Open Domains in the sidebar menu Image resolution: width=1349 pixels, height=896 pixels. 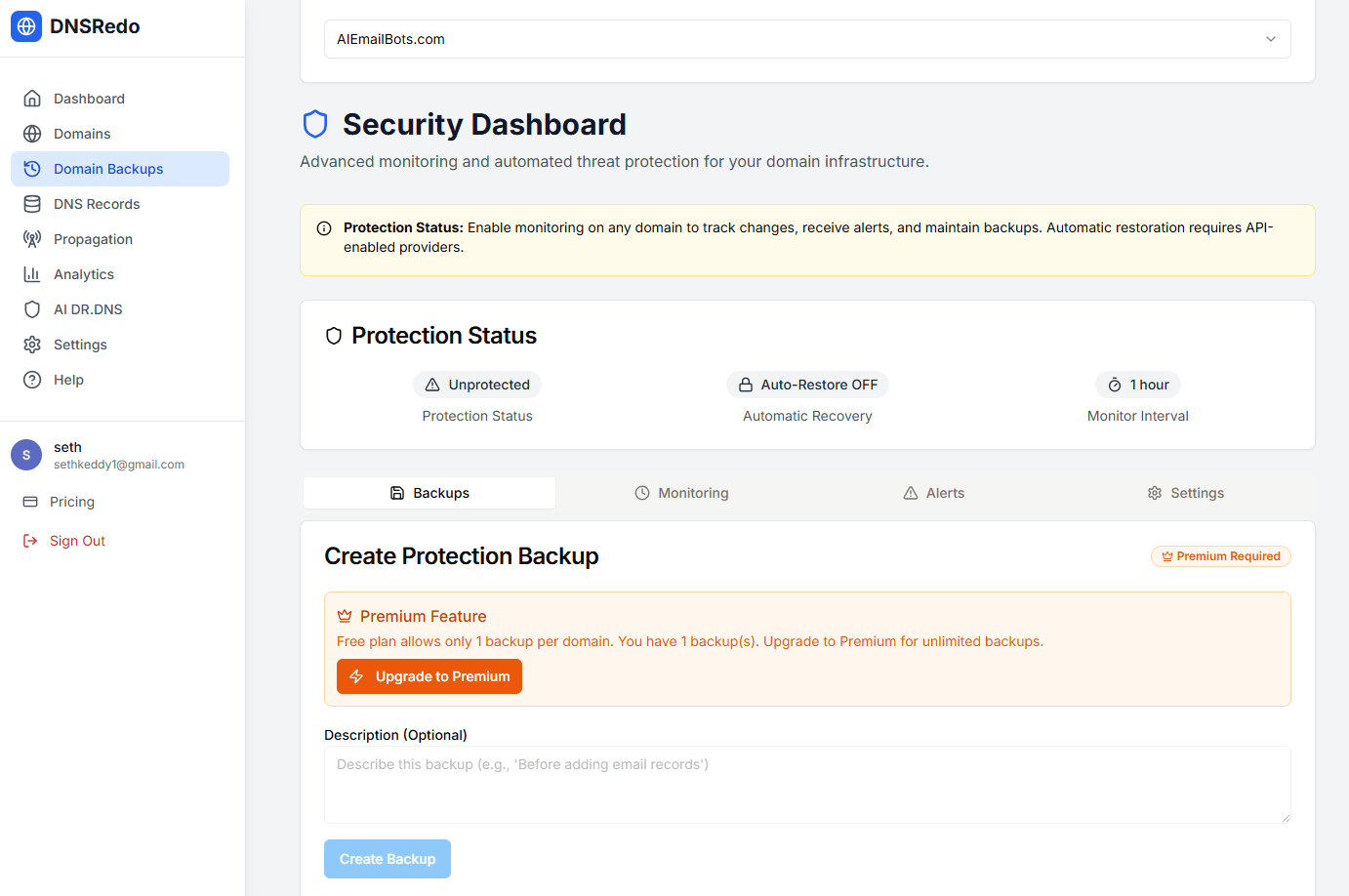120,134
